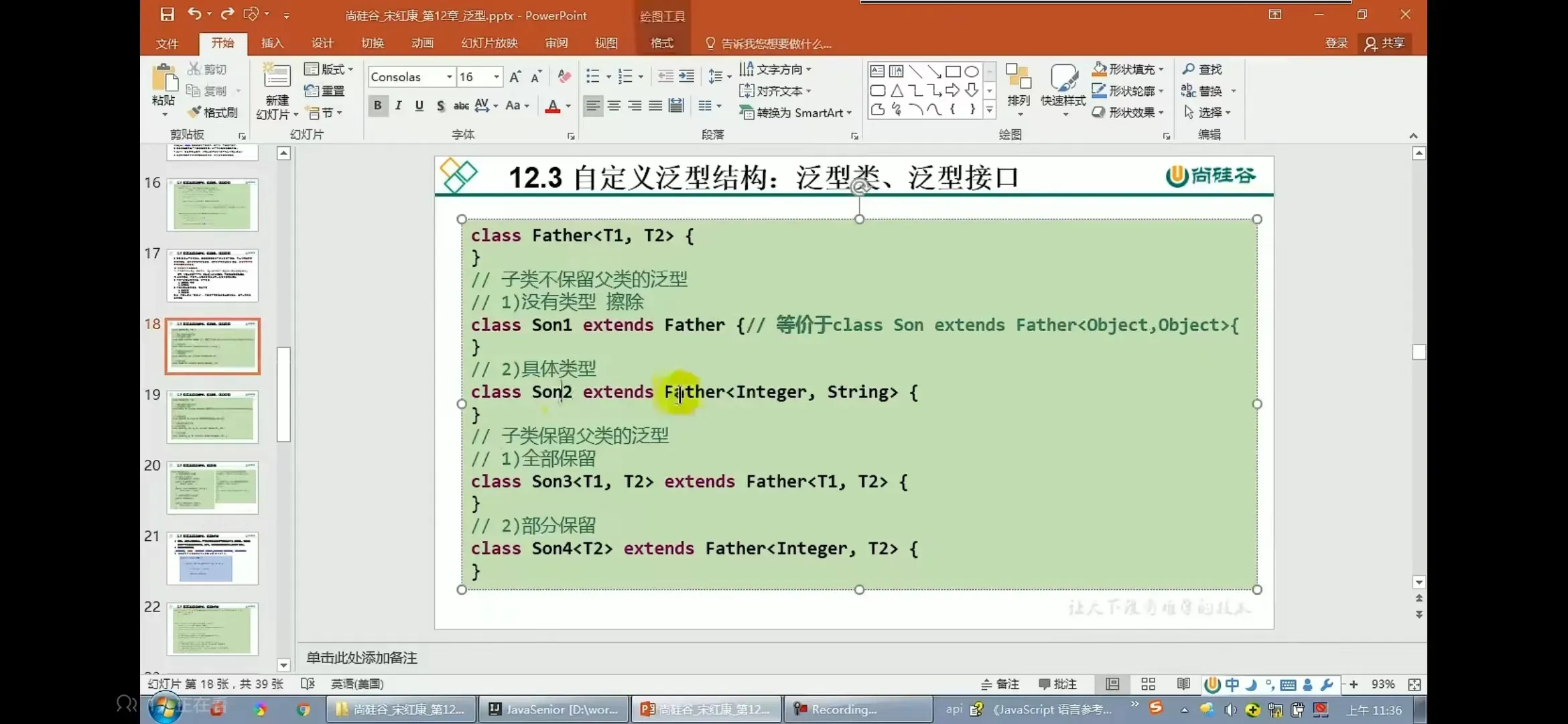Image resolution: width=1568 pixels, height=724 pixels.
Task: Open the Insert (插入) ribbon tab
Action: click(x=272, y=44)
